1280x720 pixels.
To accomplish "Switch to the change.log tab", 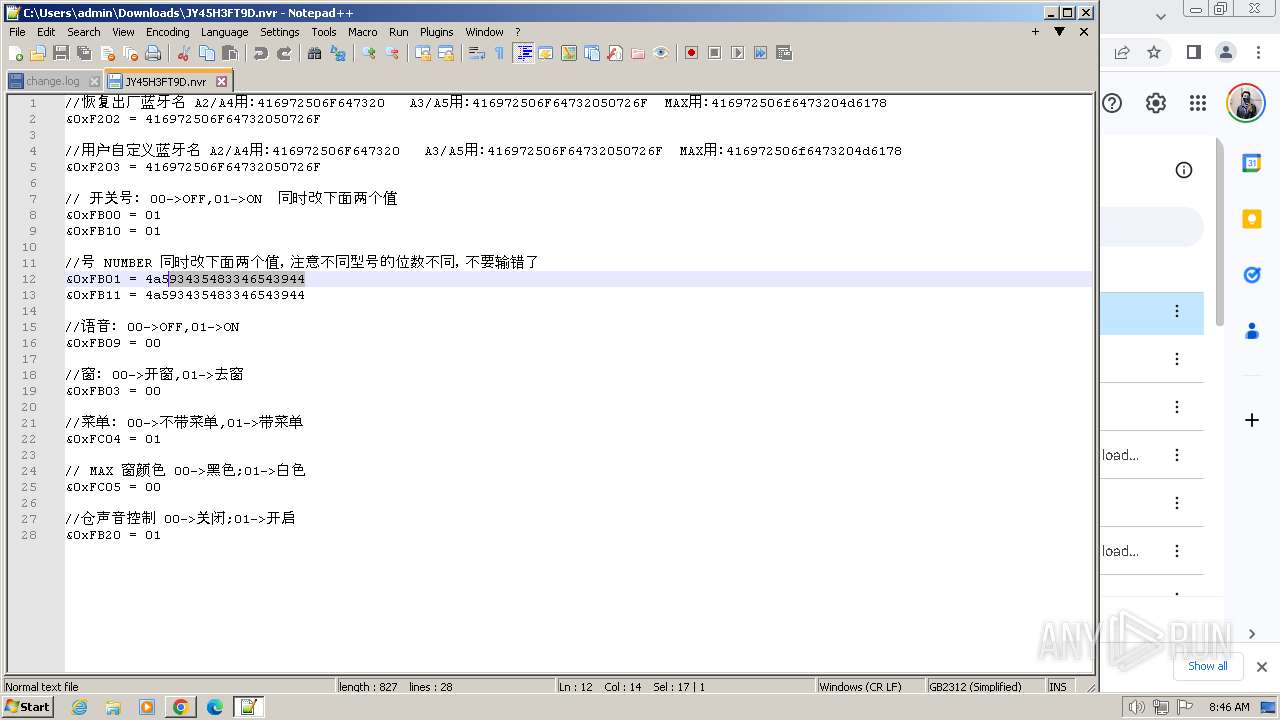I will tap(53, 81).
